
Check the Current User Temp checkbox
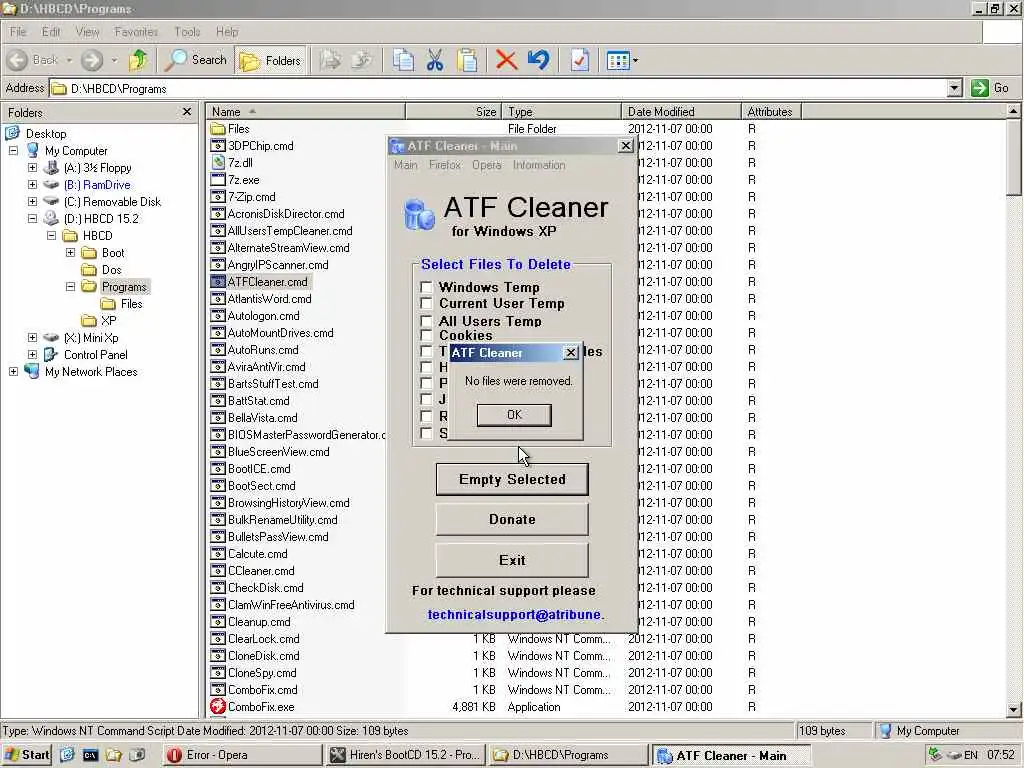coord(426,303)
